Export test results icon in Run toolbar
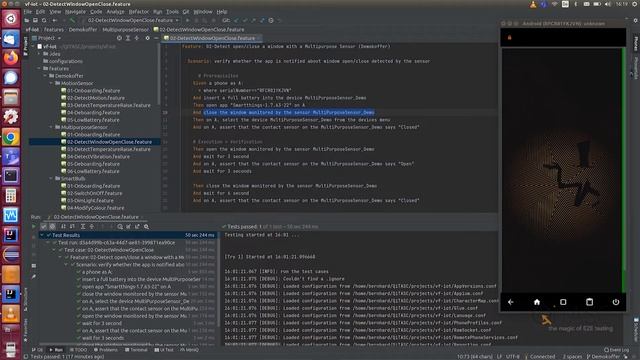Screen dimensions: 640x360 [x=137, y=227]
